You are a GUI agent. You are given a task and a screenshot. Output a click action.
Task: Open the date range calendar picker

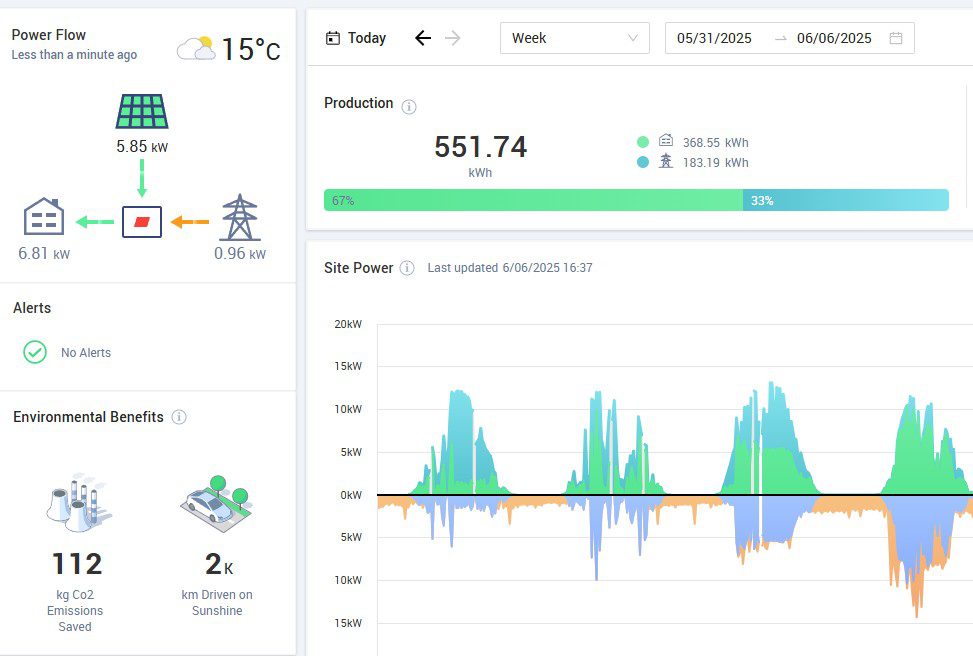tap(896, 38)
